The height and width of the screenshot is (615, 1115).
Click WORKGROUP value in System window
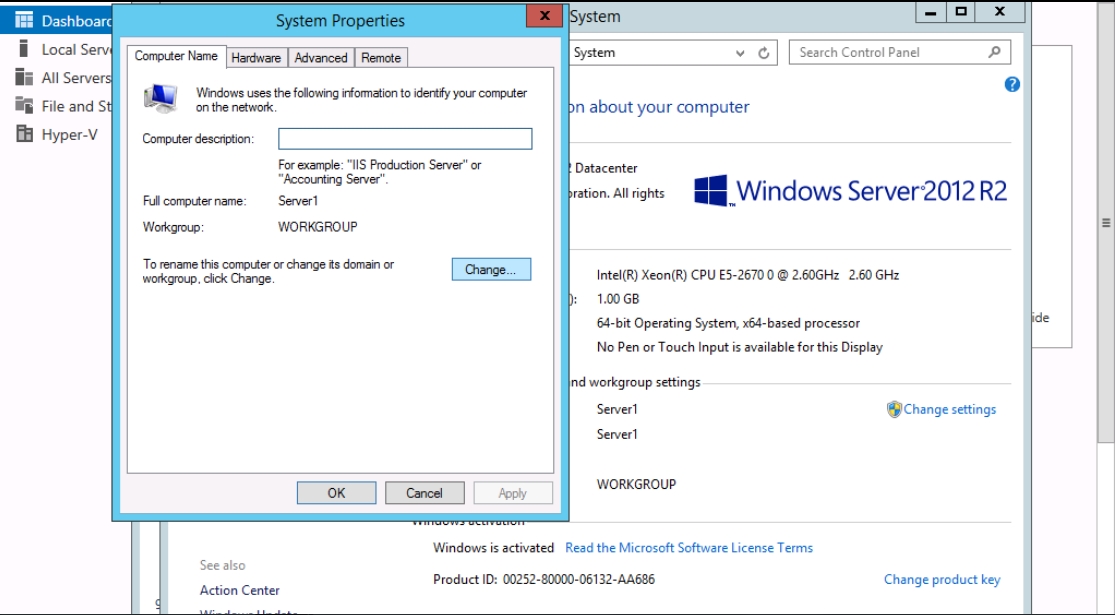[636, 484]
